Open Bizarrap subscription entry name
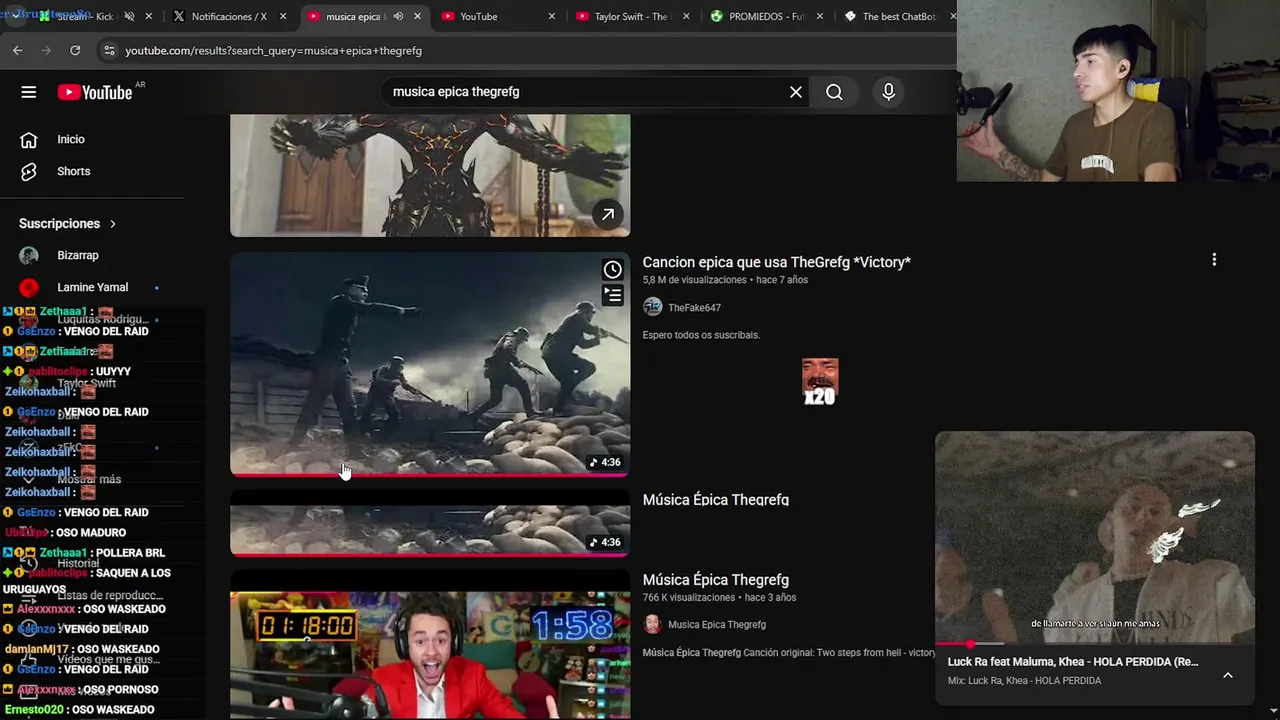 (78, 255)
